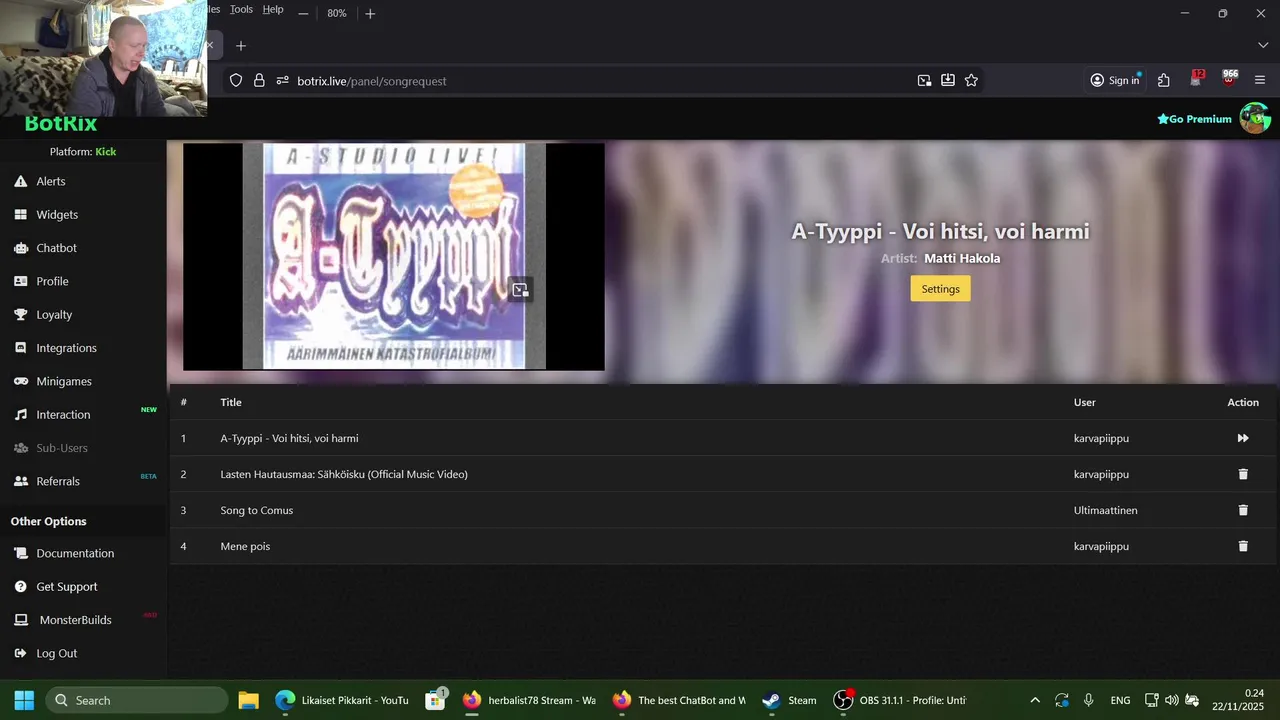This screenshot has width=1280, height=720.
Task: Delete Mene pois from the queue
Action: pyautogui.click(x=1243, y=546)
